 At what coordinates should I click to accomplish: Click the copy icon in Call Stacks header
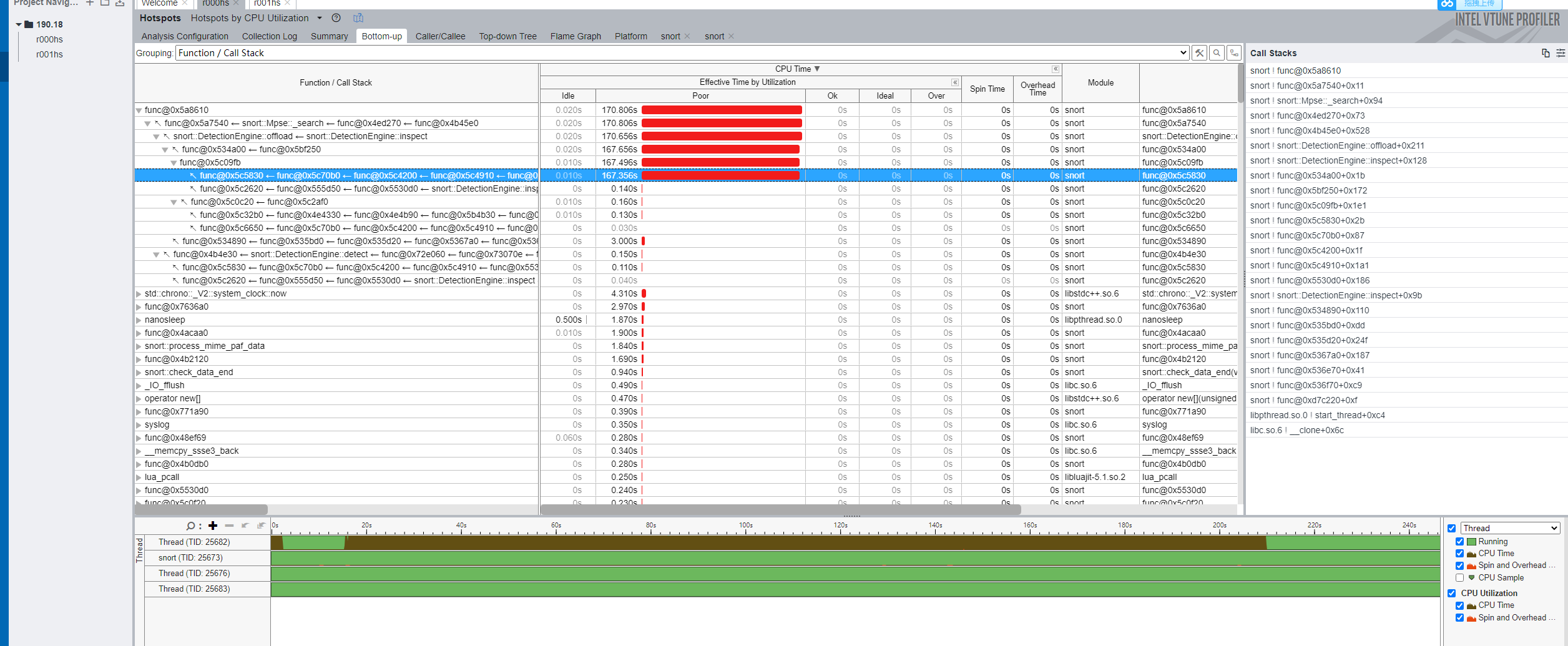tap(1546, 53)
